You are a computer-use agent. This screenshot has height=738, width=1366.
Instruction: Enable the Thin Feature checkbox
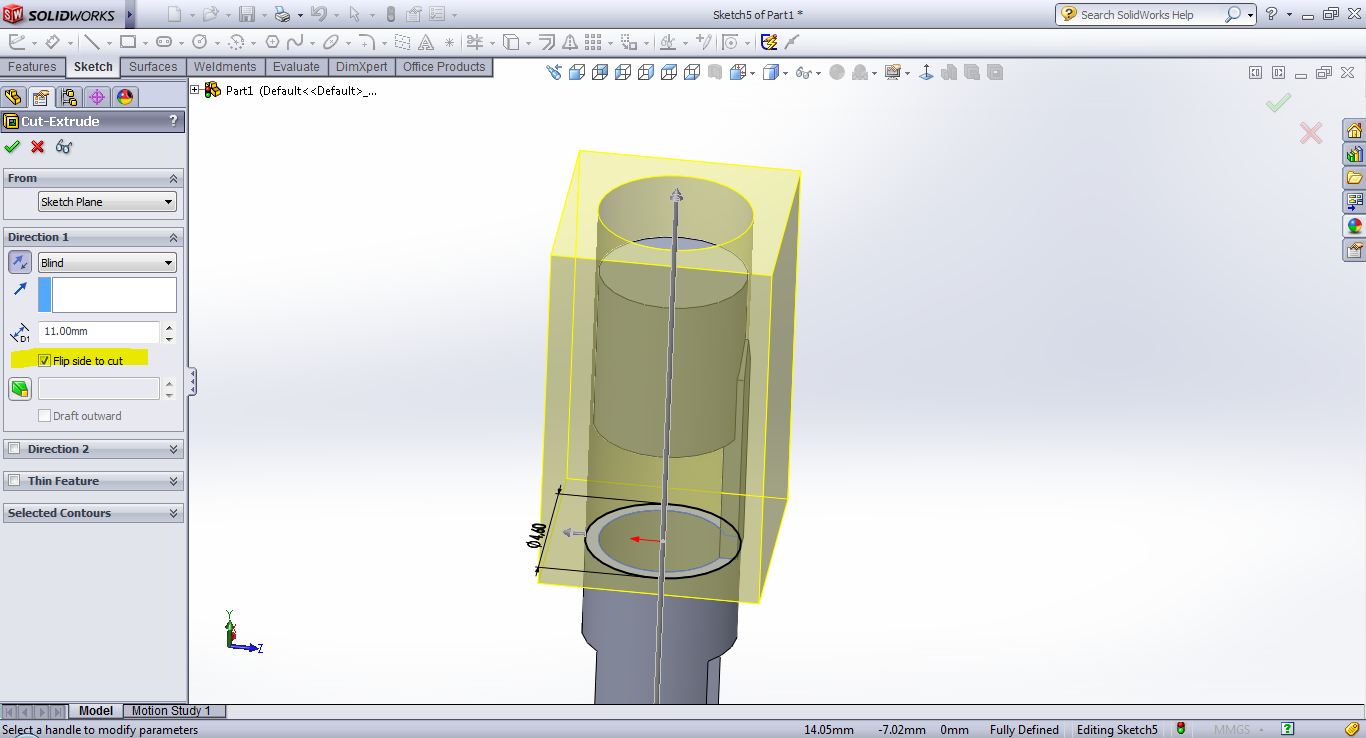click(14, 481)
